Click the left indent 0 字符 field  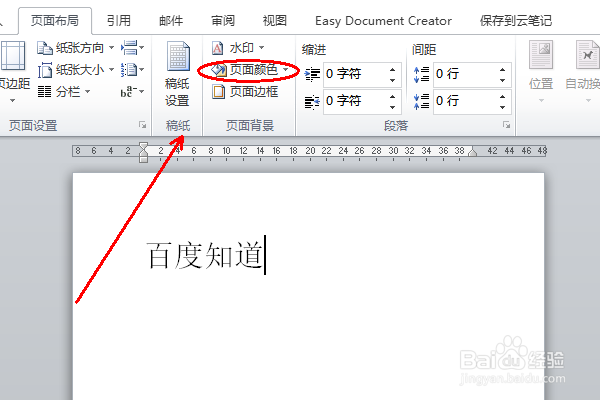pyautogui.click(x=362, y=74)
